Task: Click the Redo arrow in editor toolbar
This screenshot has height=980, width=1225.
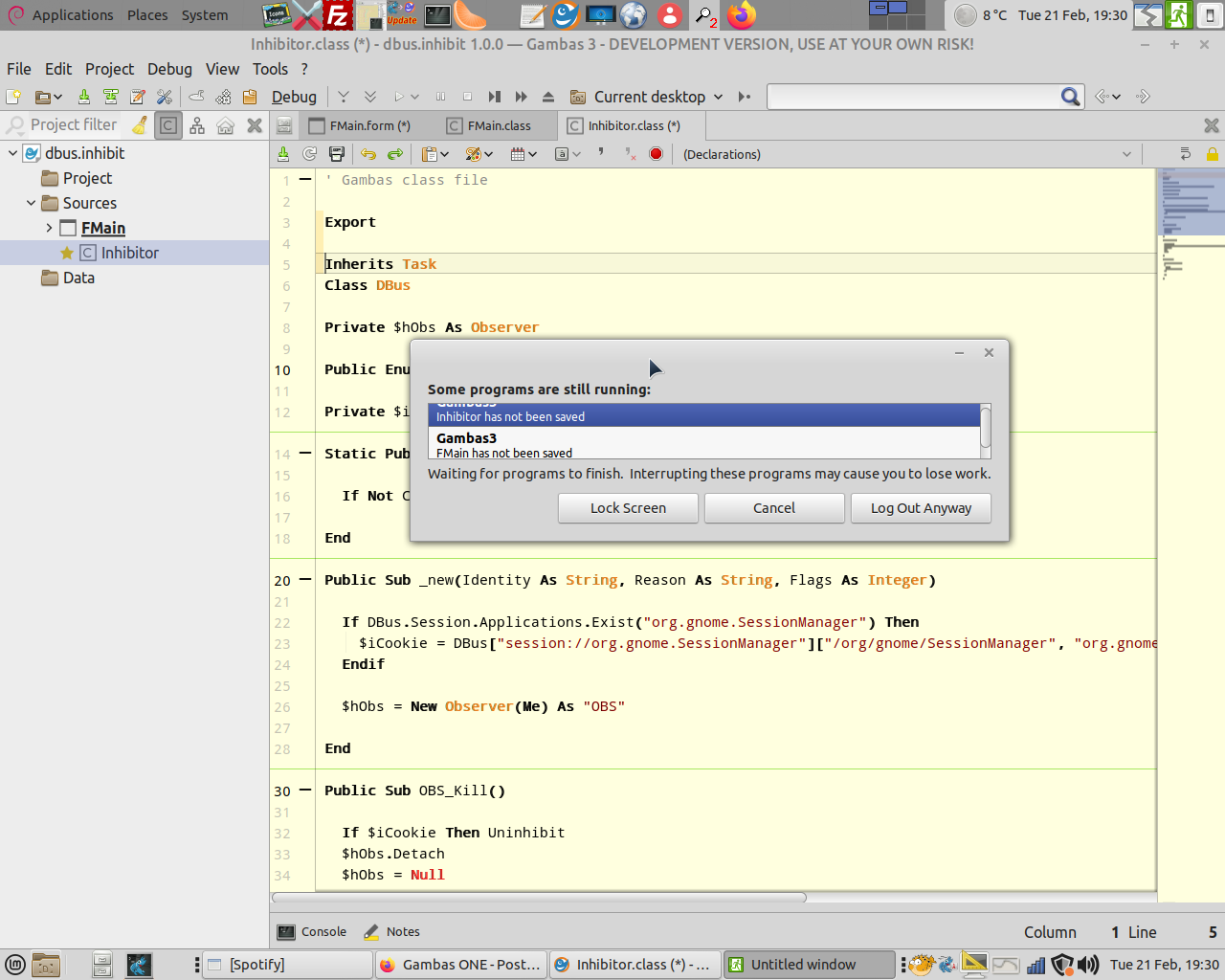Action: click(x=395, y=154)
